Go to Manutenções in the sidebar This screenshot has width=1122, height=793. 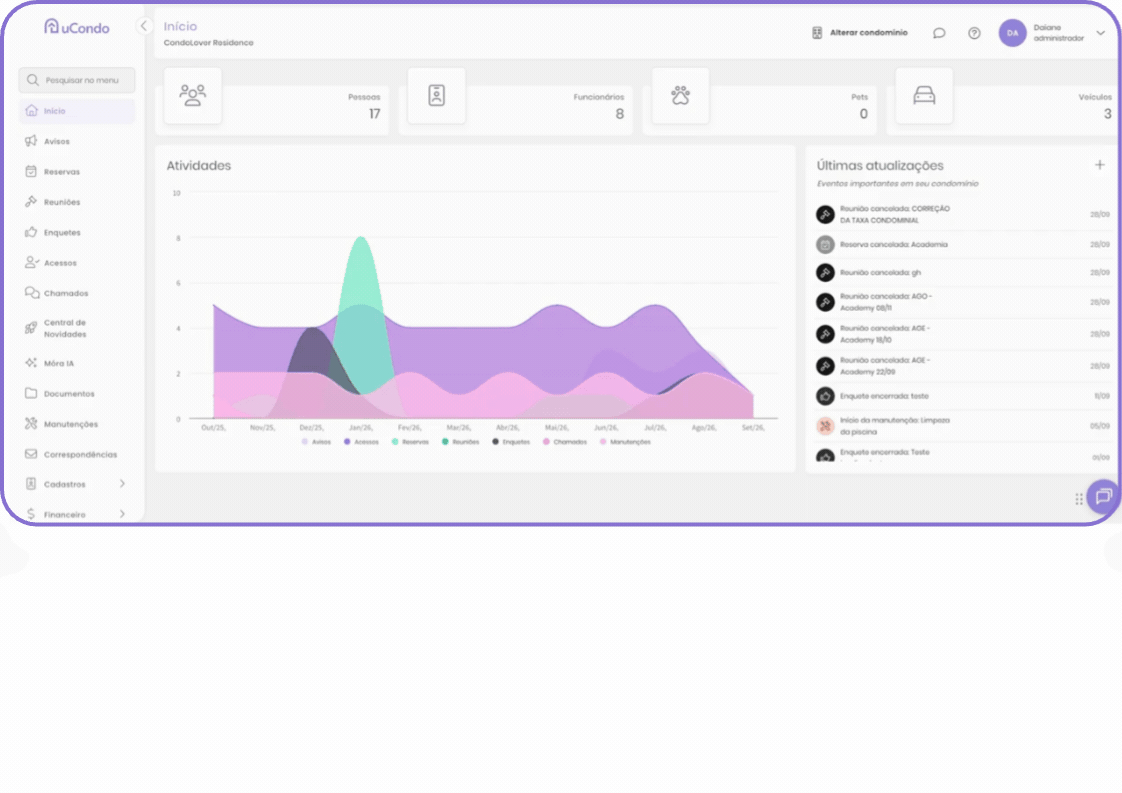click(77, 424)
